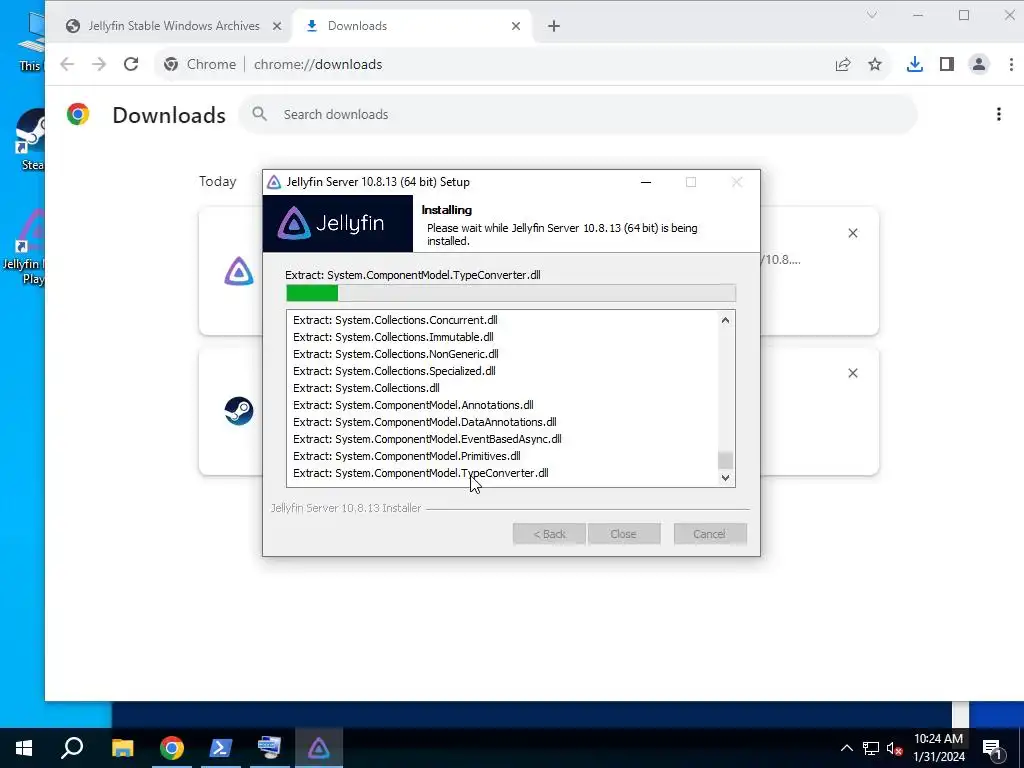Screen dimensions: 1024x768
Task: Select the last log line System.ComponentModel.TypeConverter.dll
Action: coord(421,473)
